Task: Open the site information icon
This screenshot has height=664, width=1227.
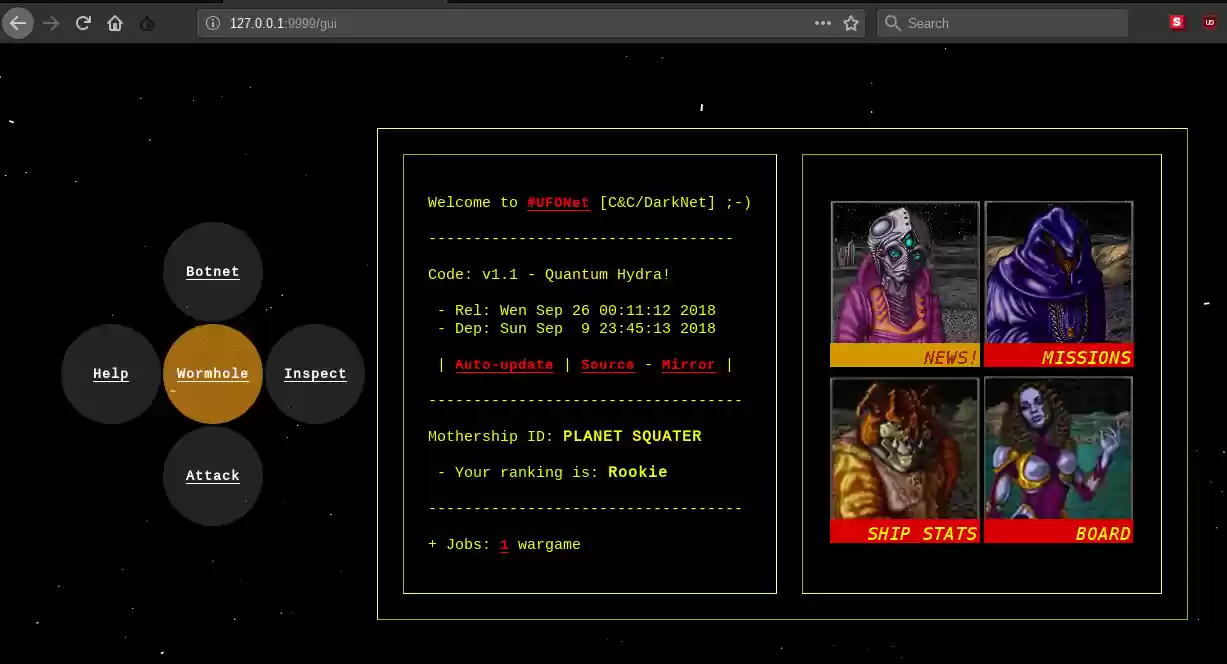Action: 212,23
